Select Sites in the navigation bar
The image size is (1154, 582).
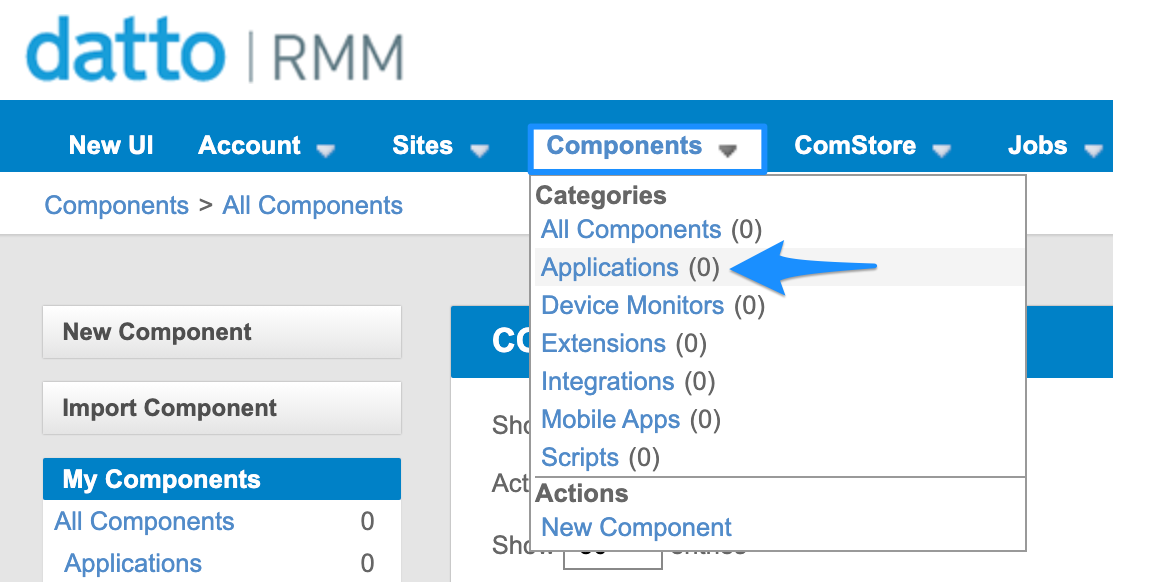pos(421,145)
